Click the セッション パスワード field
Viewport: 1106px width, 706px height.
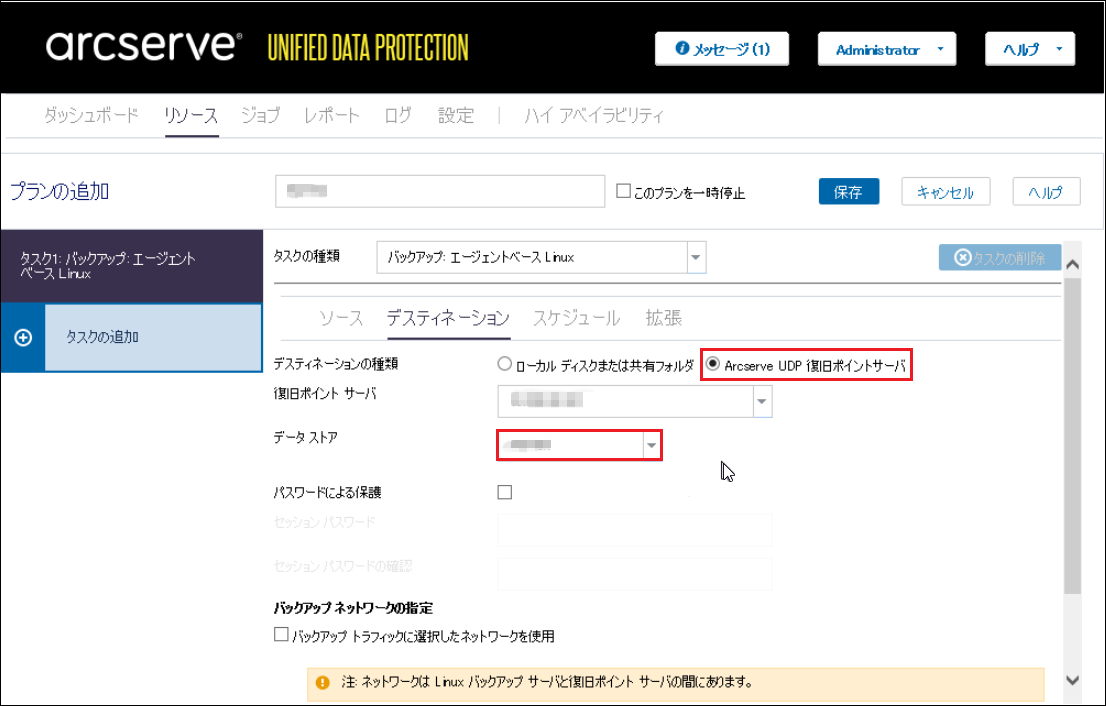point(635,530)
